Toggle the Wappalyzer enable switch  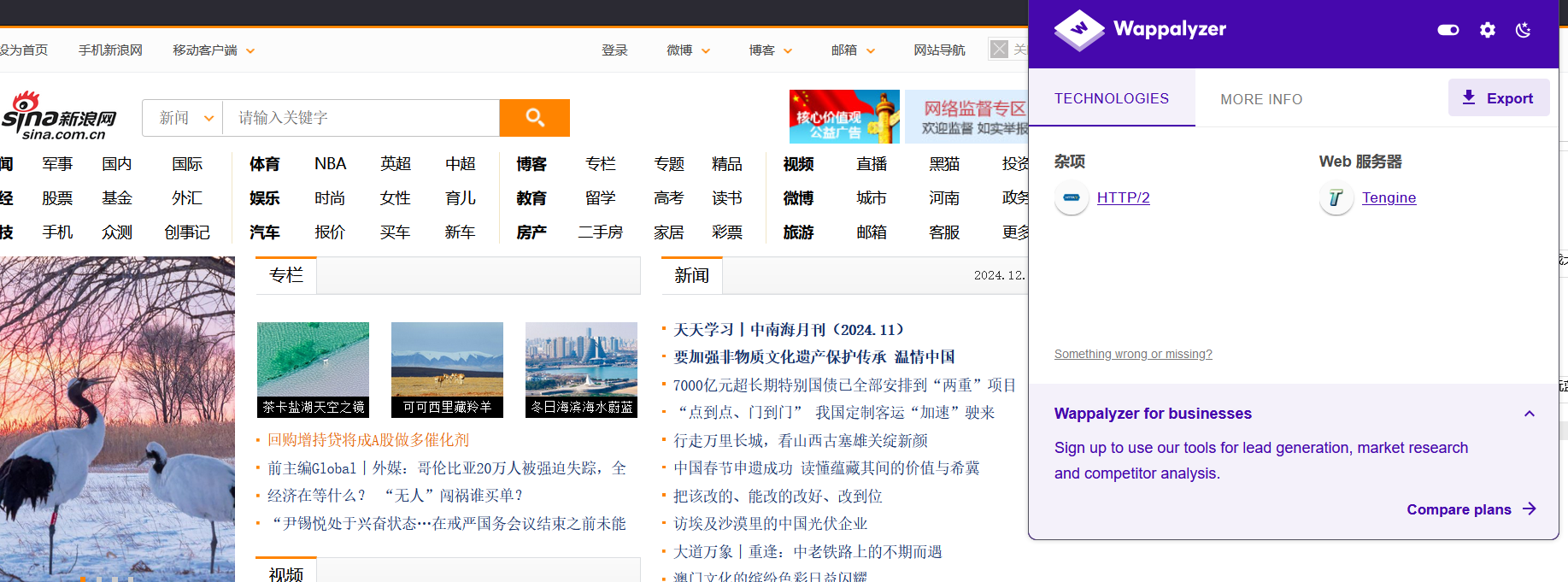pos(1448,30)
